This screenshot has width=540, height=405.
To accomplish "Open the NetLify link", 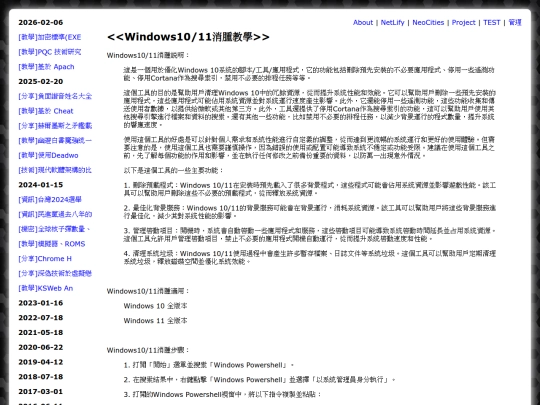I will 392,22.
